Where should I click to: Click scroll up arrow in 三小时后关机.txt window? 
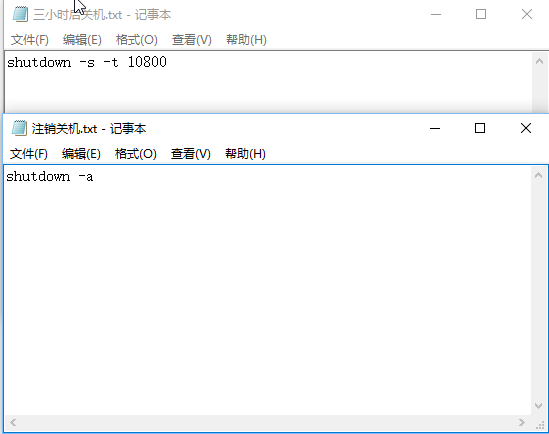point(540,61)
